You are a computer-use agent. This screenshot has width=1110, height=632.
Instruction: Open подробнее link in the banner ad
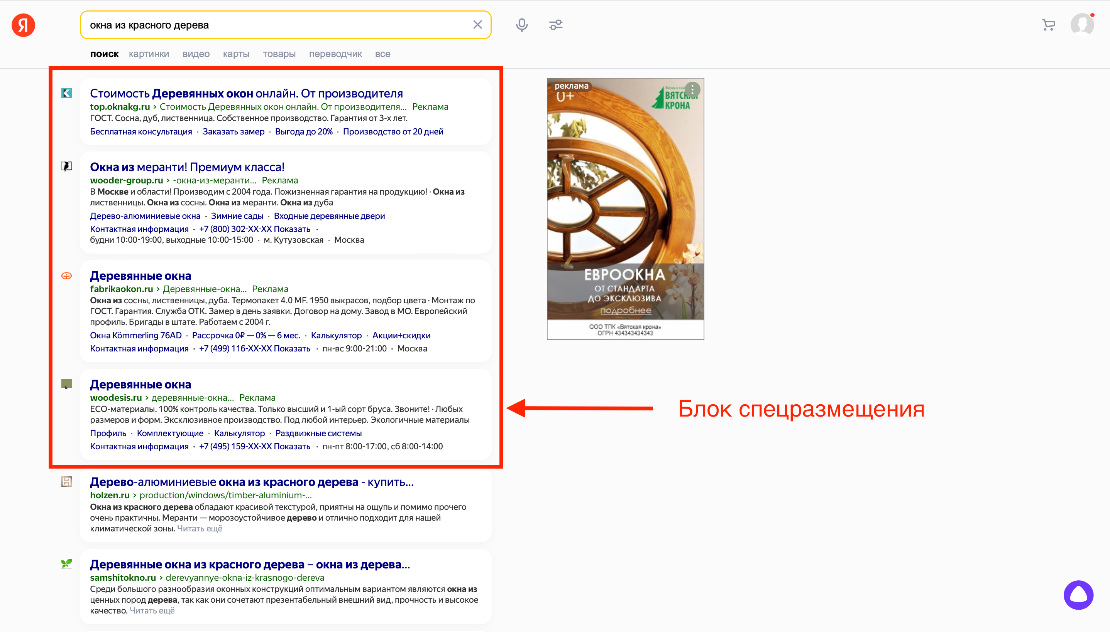624,312
